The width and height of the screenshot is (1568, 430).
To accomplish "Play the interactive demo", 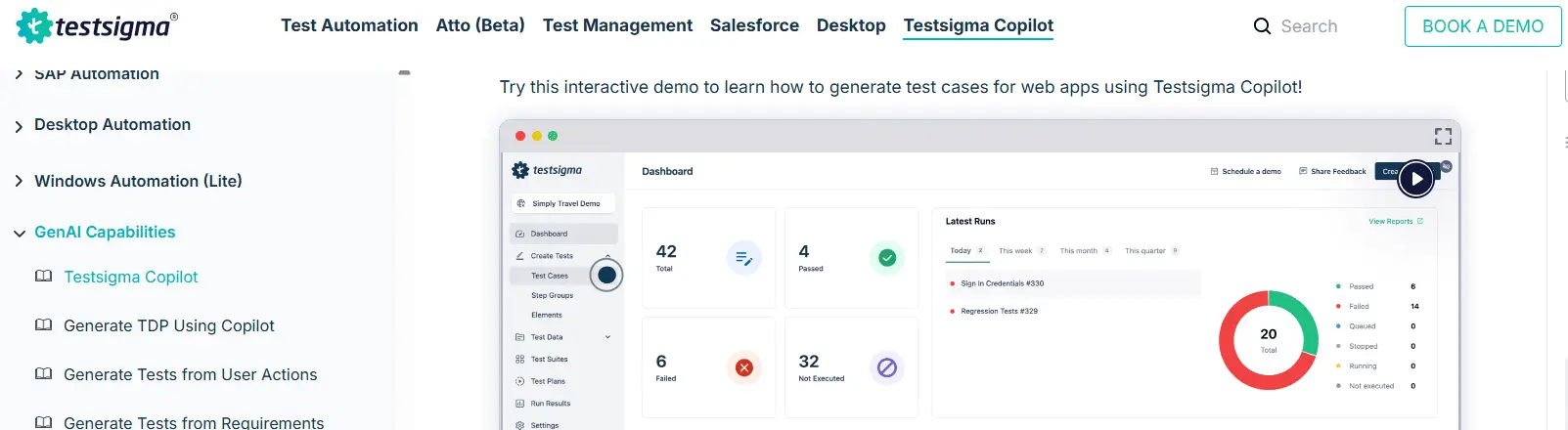I will pyautogui.click(x=1416, y=179).
